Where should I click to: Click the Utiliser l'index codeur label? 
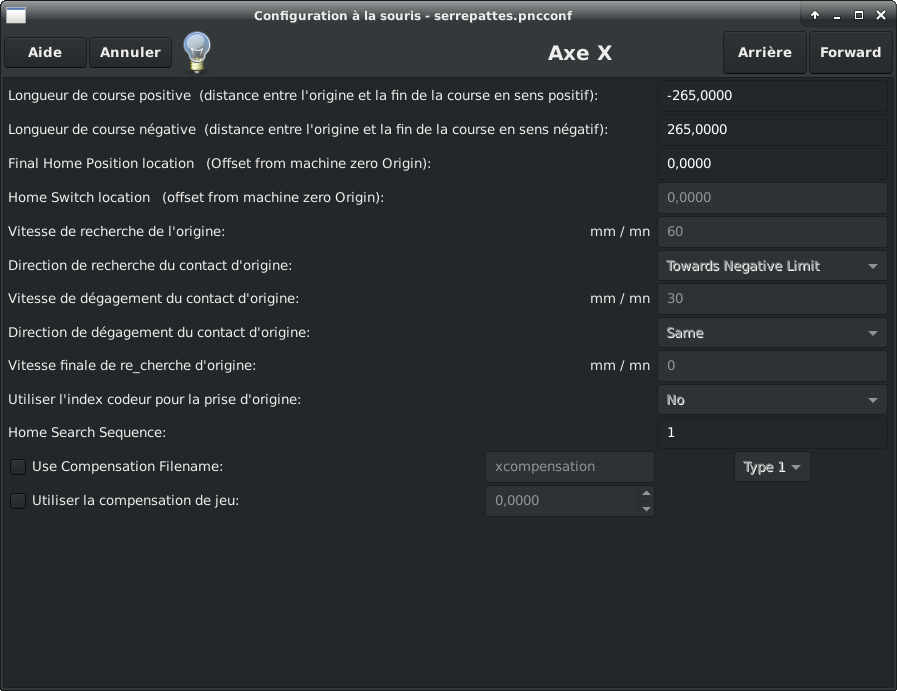point(154,399)
